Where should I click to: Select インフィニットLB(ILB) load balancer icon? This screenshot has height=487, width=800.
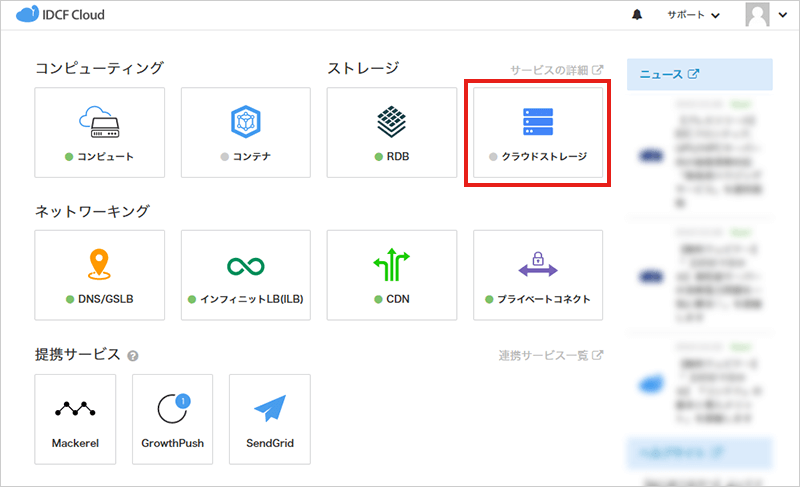tap(245, 266)
